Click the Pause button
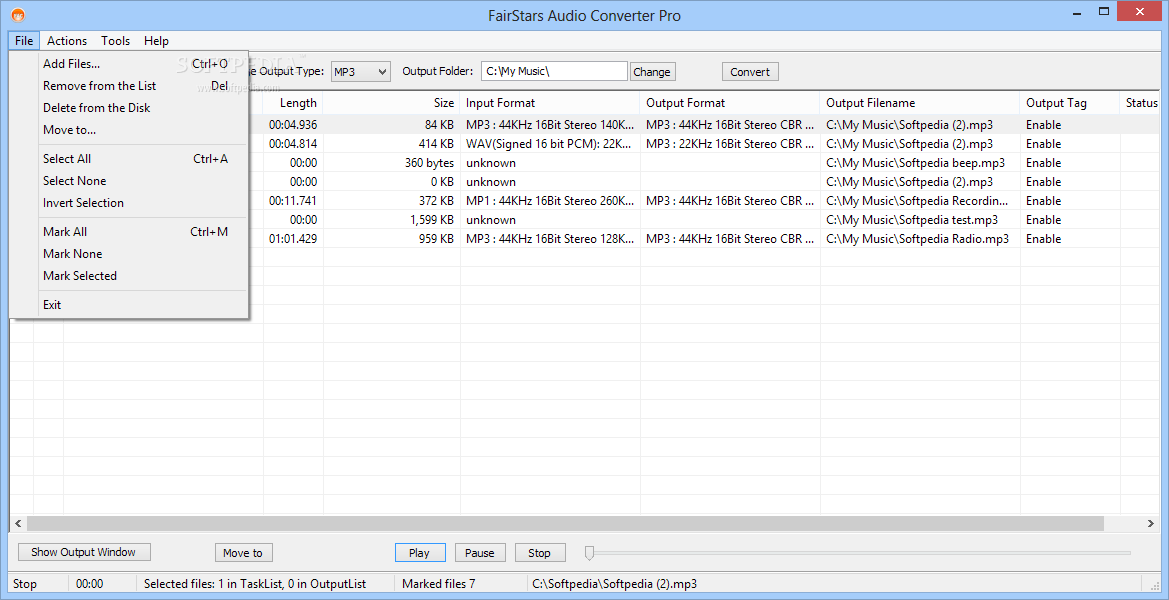 [479, 553]
